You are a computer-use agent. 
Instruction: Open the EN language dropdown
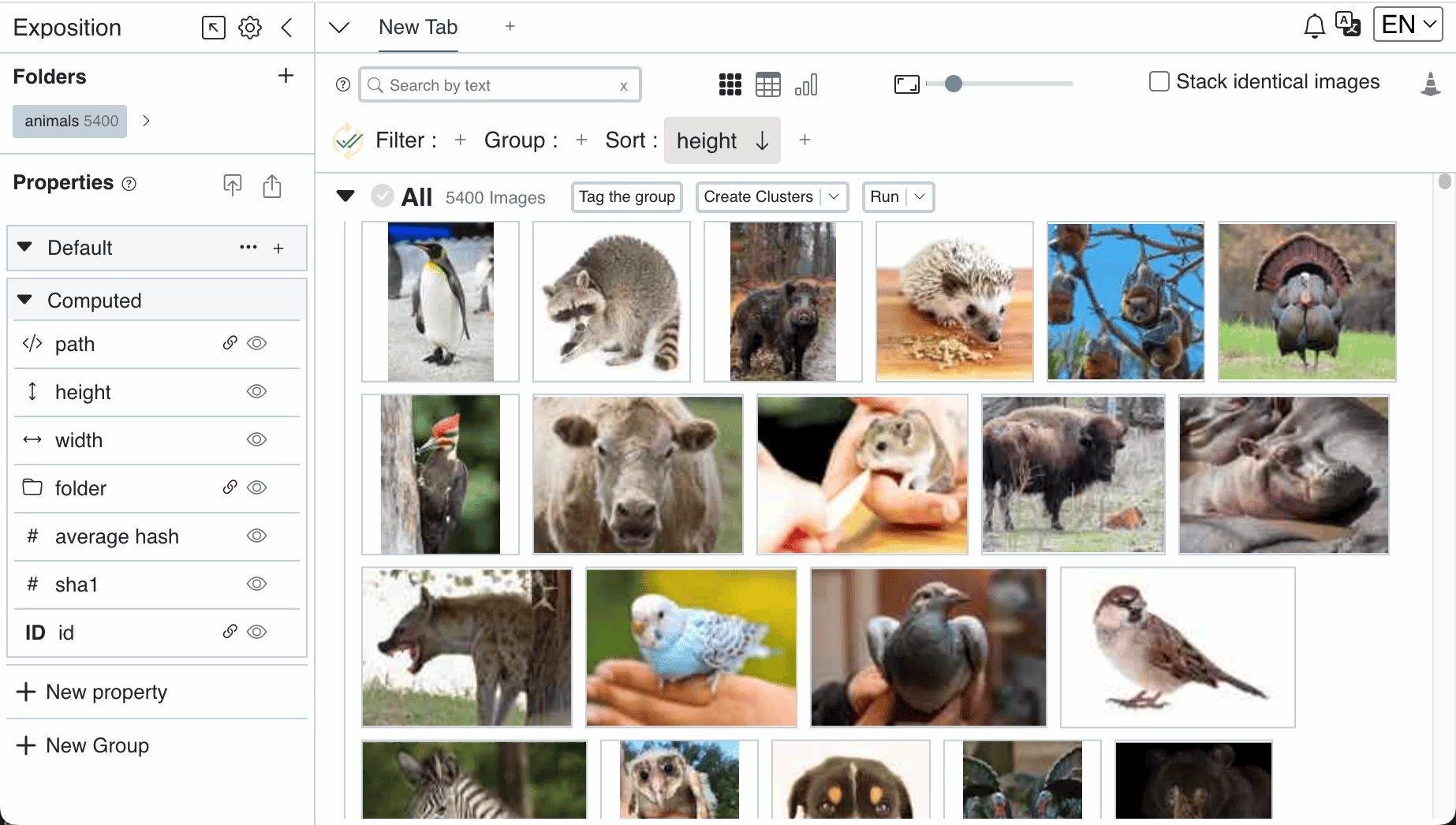(1408, 24)
